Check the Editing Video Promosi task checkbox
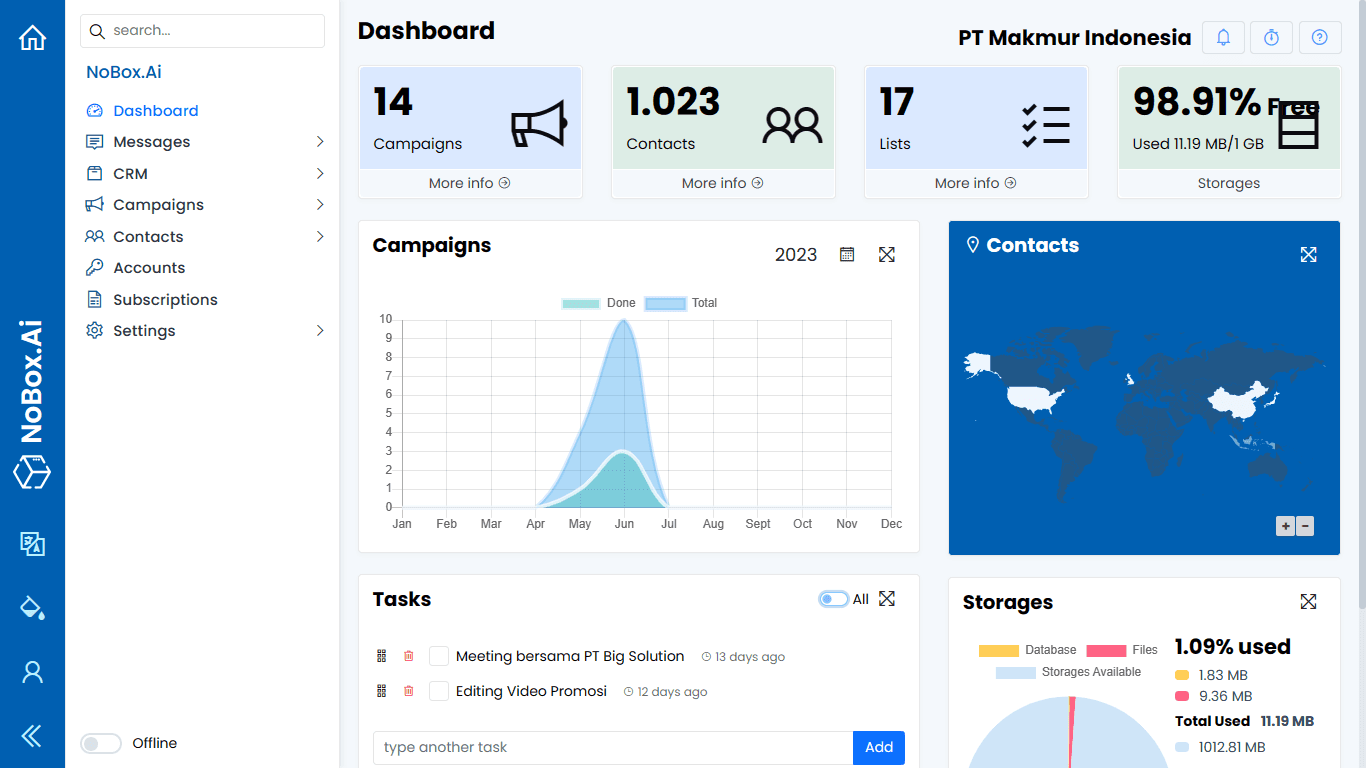 point(438,690)
